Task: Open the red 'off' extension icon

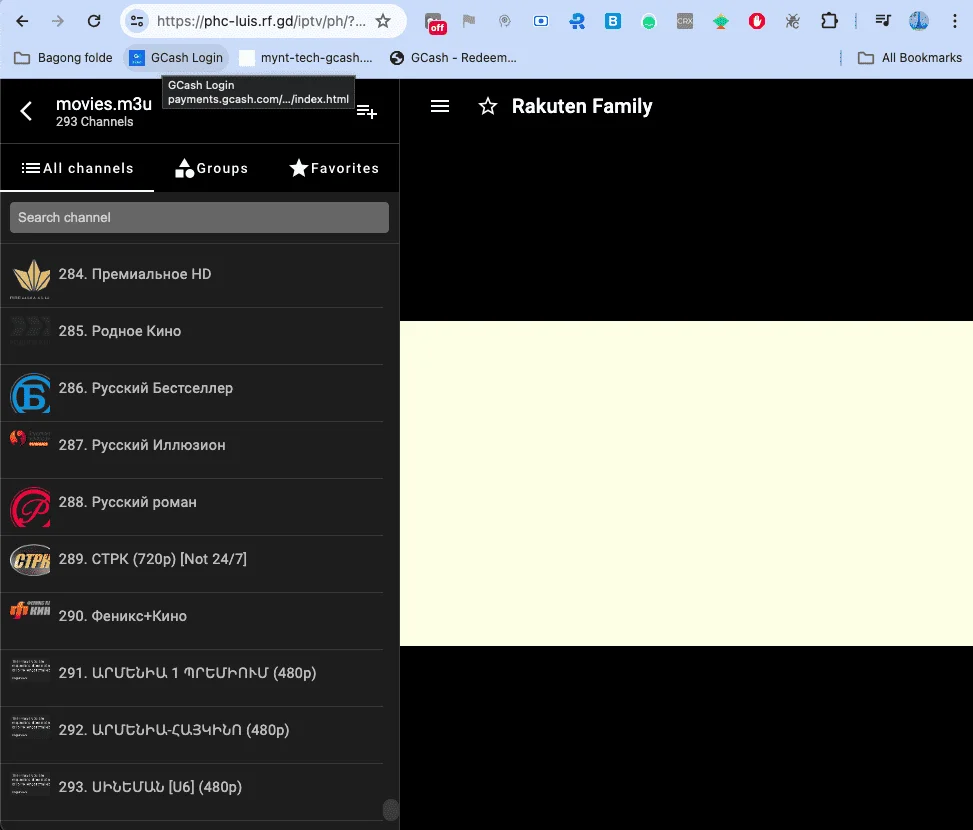Action: pos(434,22)
